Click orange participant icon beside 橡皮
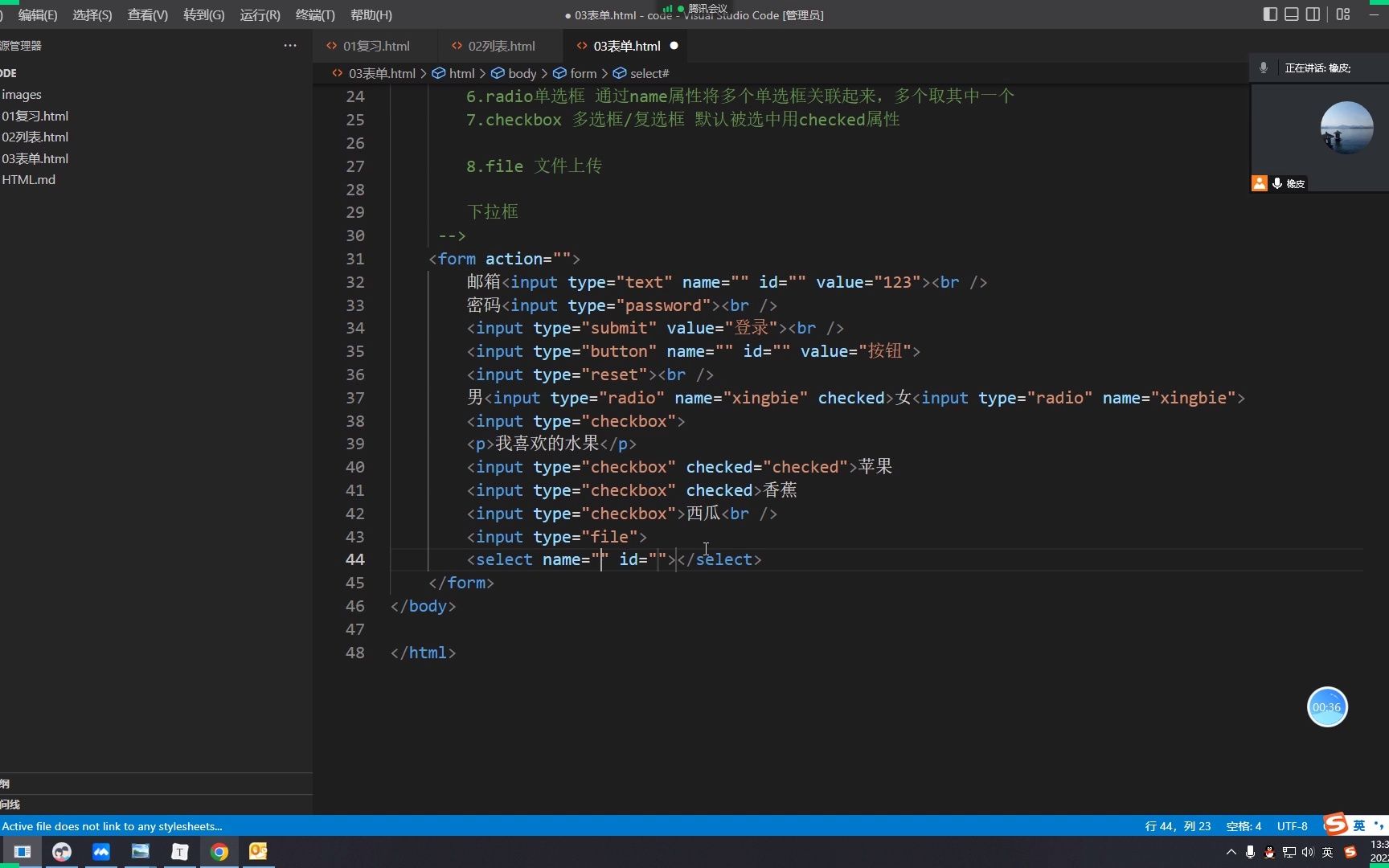 click(1260, 184)
